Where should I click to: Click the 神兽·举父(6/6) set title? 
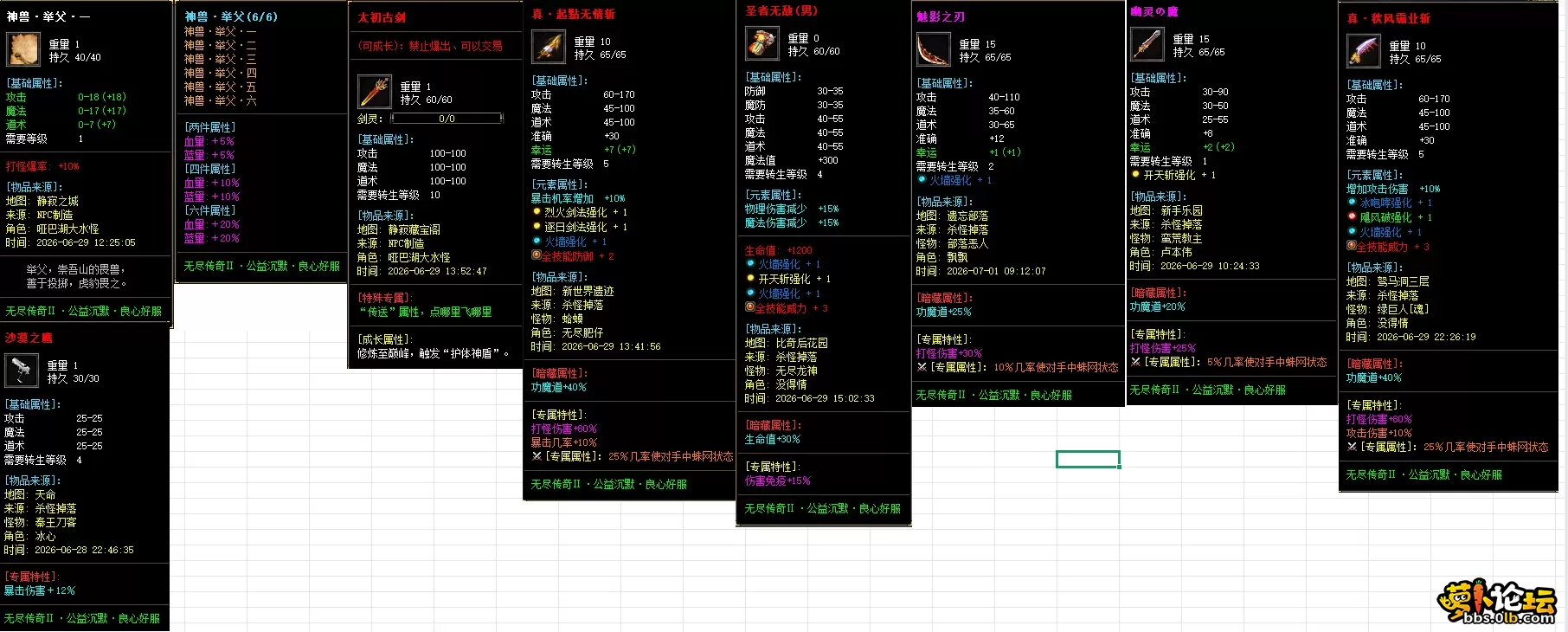(231, 16)
